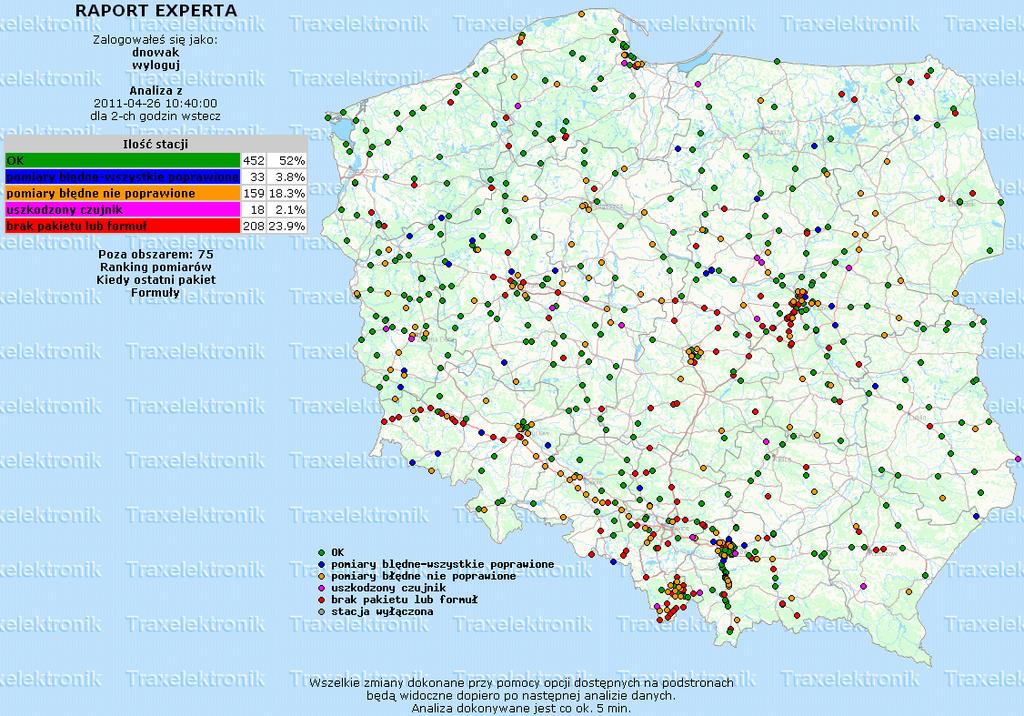Click the station count 208 cell
The width and height of the screenshot is (1024, 716).
[x=254, y=226]
